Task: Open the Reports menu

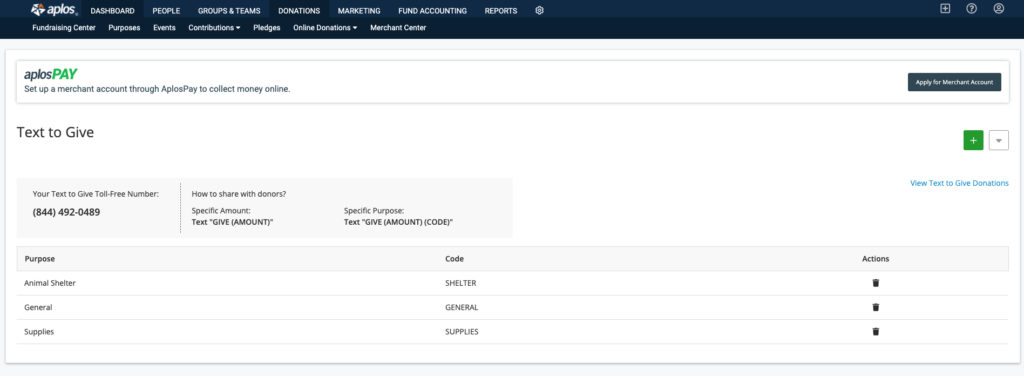Action: pos(501,11)
